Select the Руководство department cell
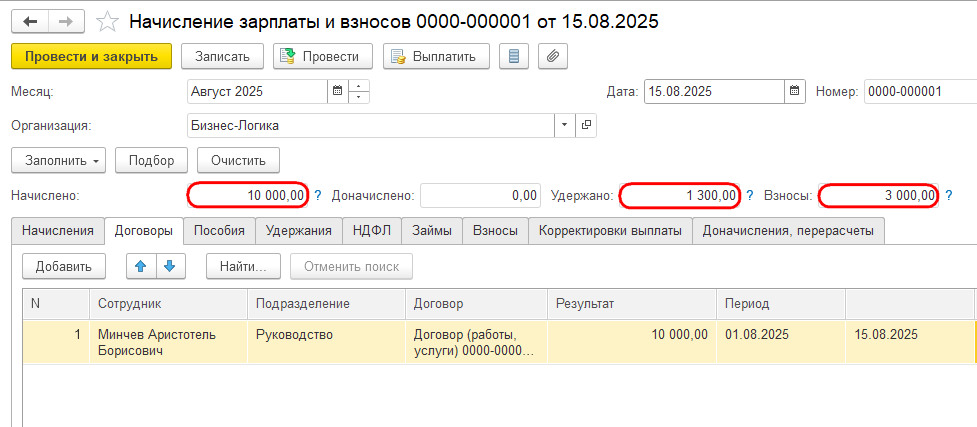 (x=326, y=342)
